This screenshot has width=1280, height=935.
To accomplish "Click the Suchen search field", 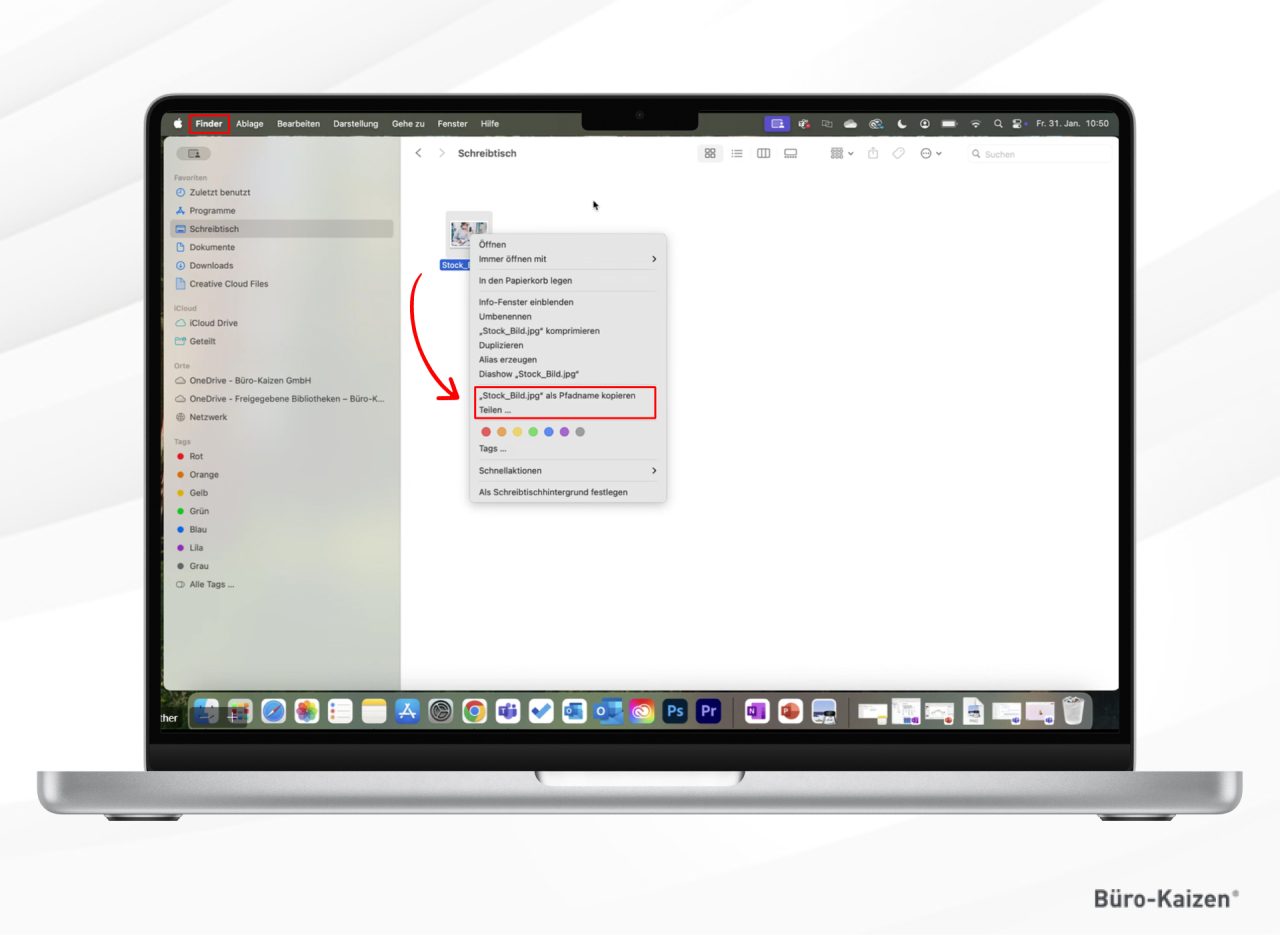I will point(1040,155).
